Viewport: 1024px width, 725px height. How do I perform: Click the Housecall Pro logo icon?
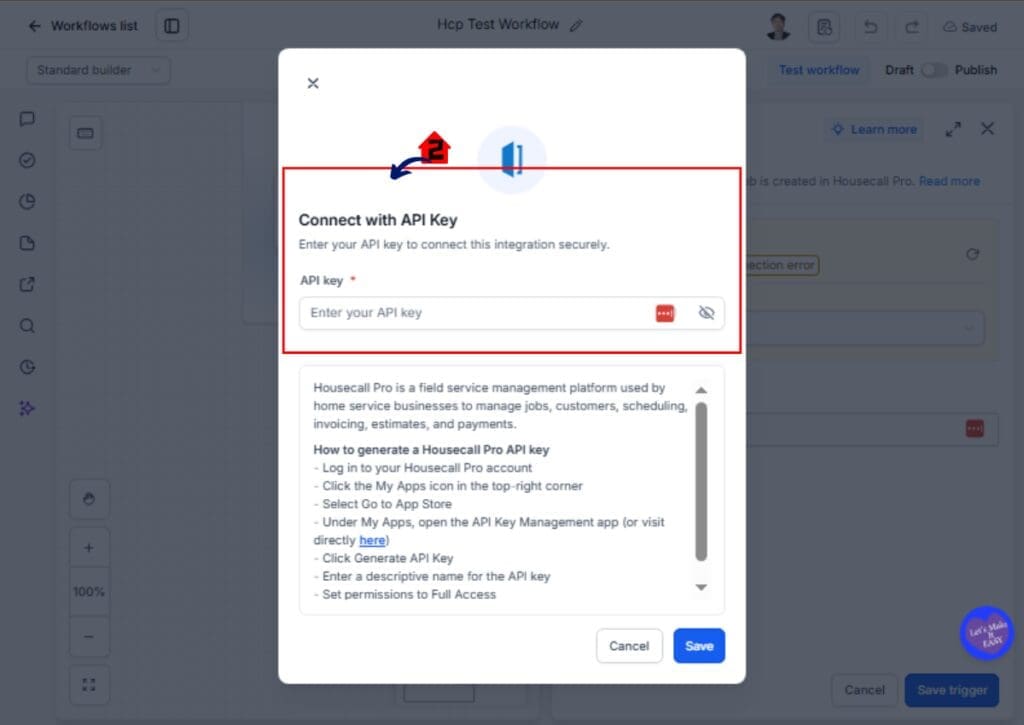coord(511,159)
